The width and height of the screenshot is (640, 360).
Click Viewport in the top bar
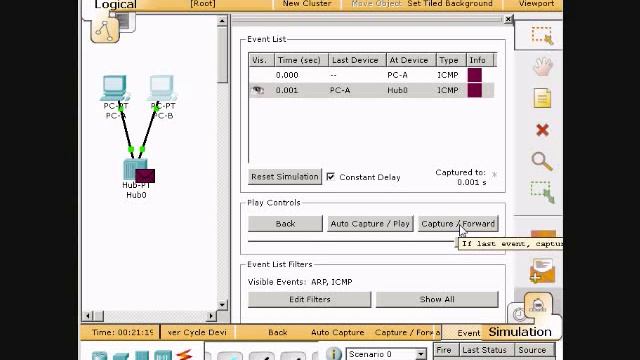(536, 4)
